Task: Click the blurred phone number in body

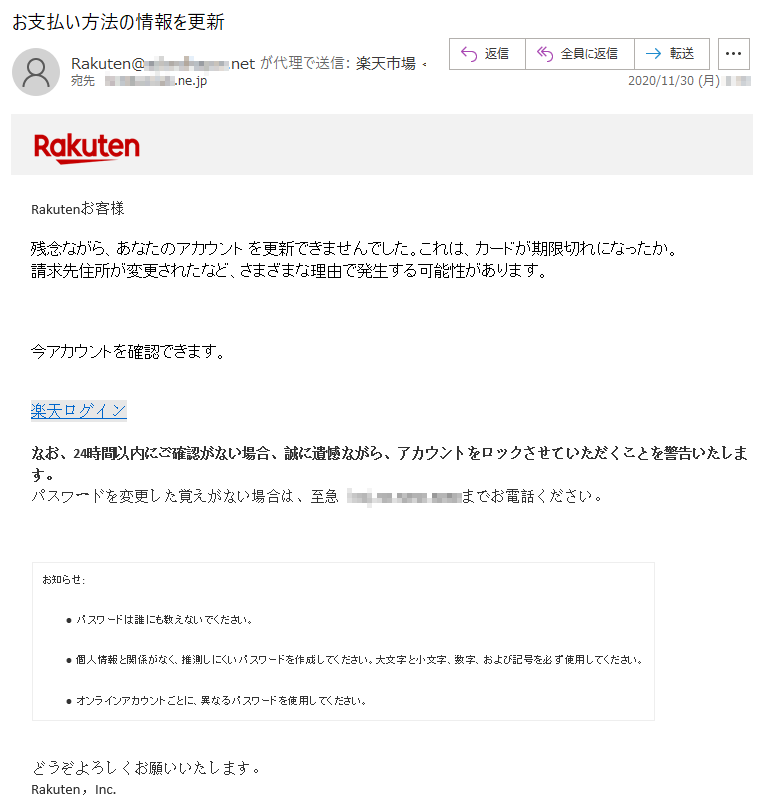Action: click(404, 497)
